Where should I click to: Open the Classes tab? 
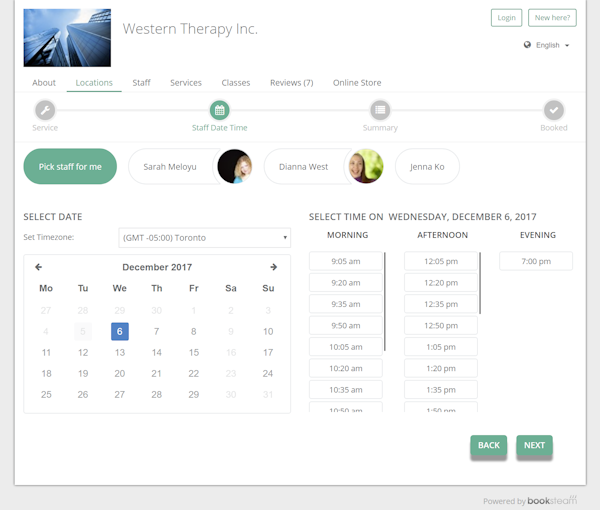click(x=236, y=83)
